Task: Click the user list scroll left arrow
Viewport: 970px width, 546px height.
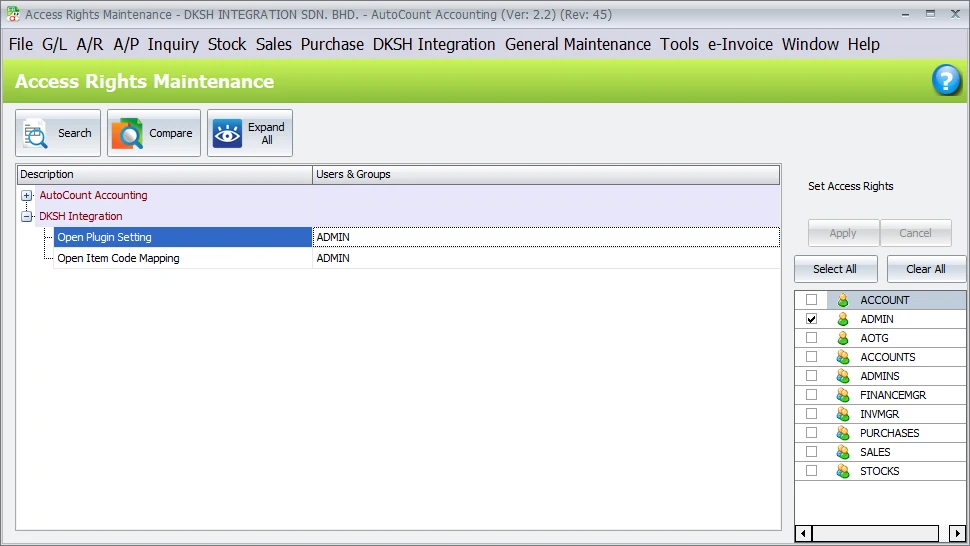Action: tap(804, 533)
